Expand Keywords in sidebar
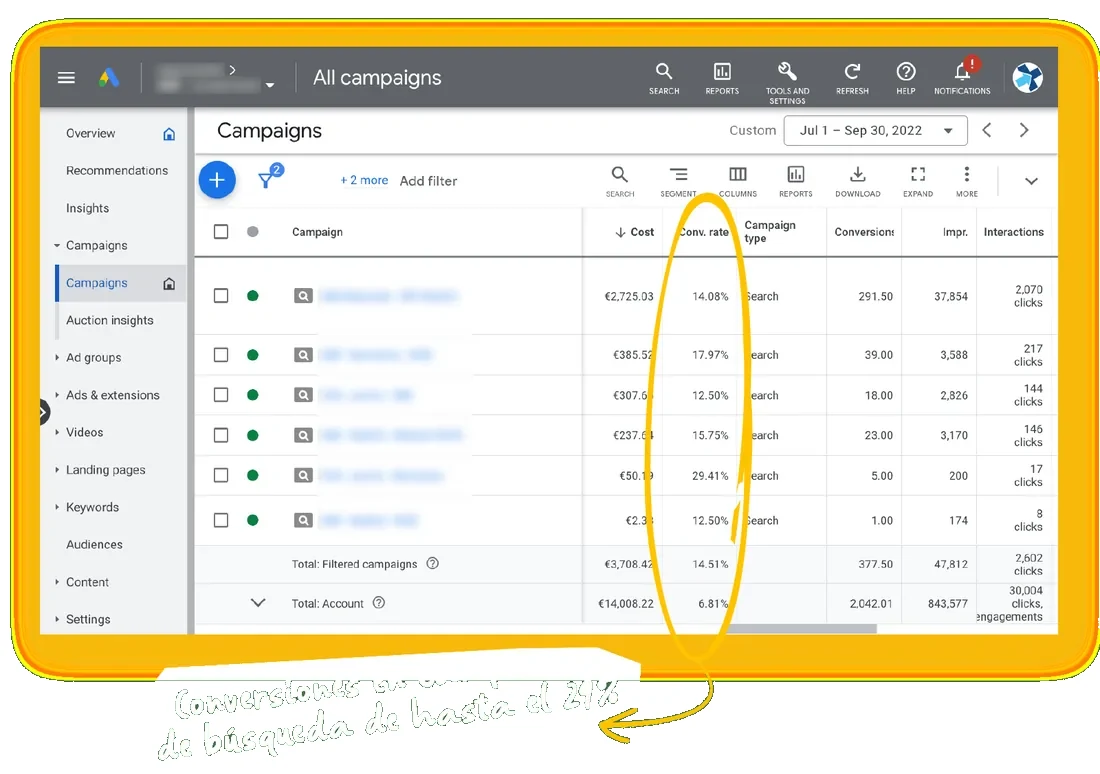1100x774 pixels. (57, 507)
